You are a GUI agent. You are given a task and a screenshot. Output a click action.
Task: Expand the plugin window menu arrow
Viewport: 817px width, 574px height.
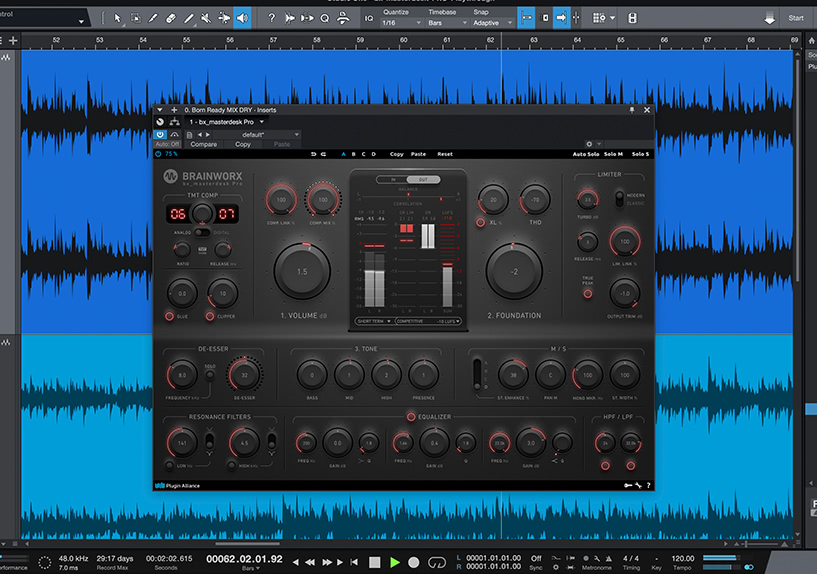pos(160,110)
